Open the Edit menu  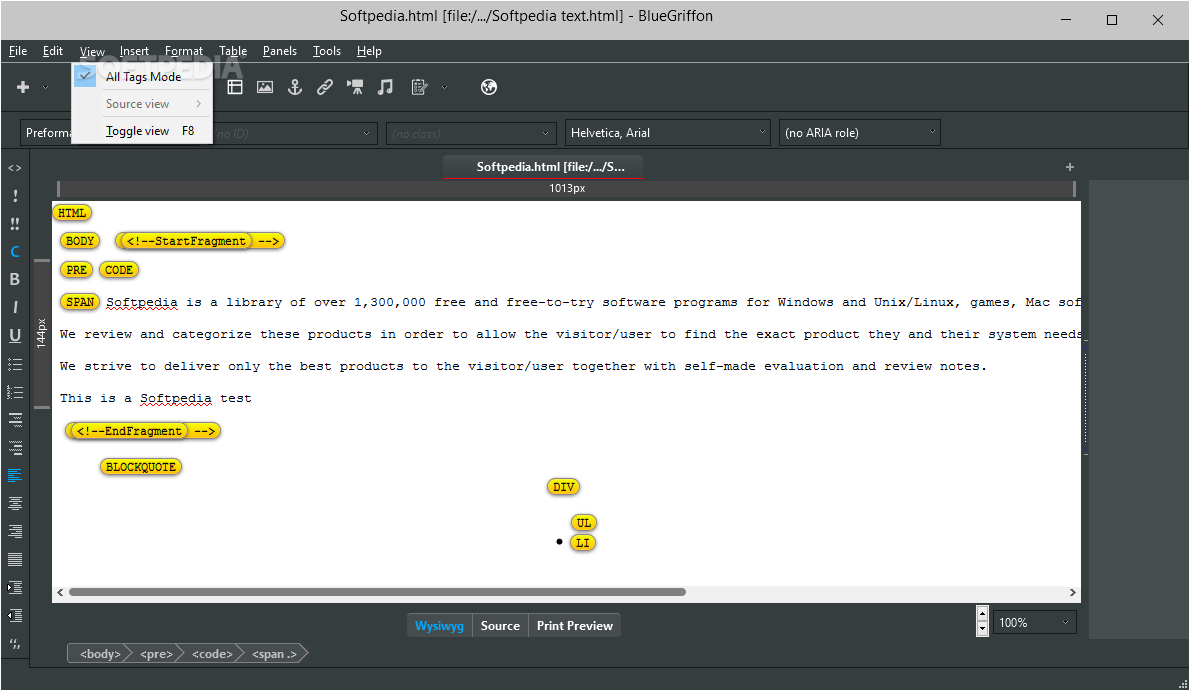[52, 51]
